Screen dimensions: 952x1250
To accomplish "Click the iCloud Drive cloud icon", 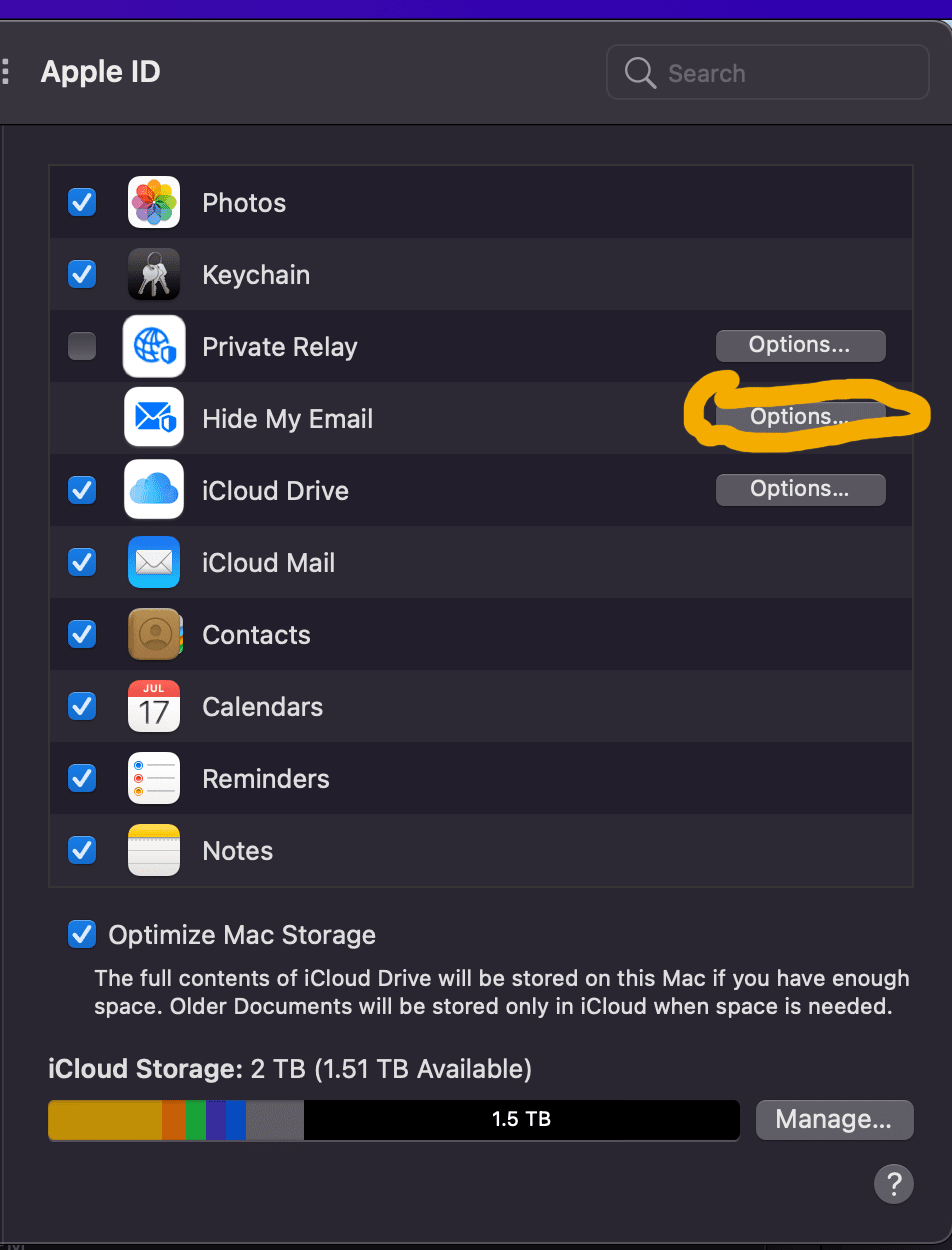I will pos(154,490).
